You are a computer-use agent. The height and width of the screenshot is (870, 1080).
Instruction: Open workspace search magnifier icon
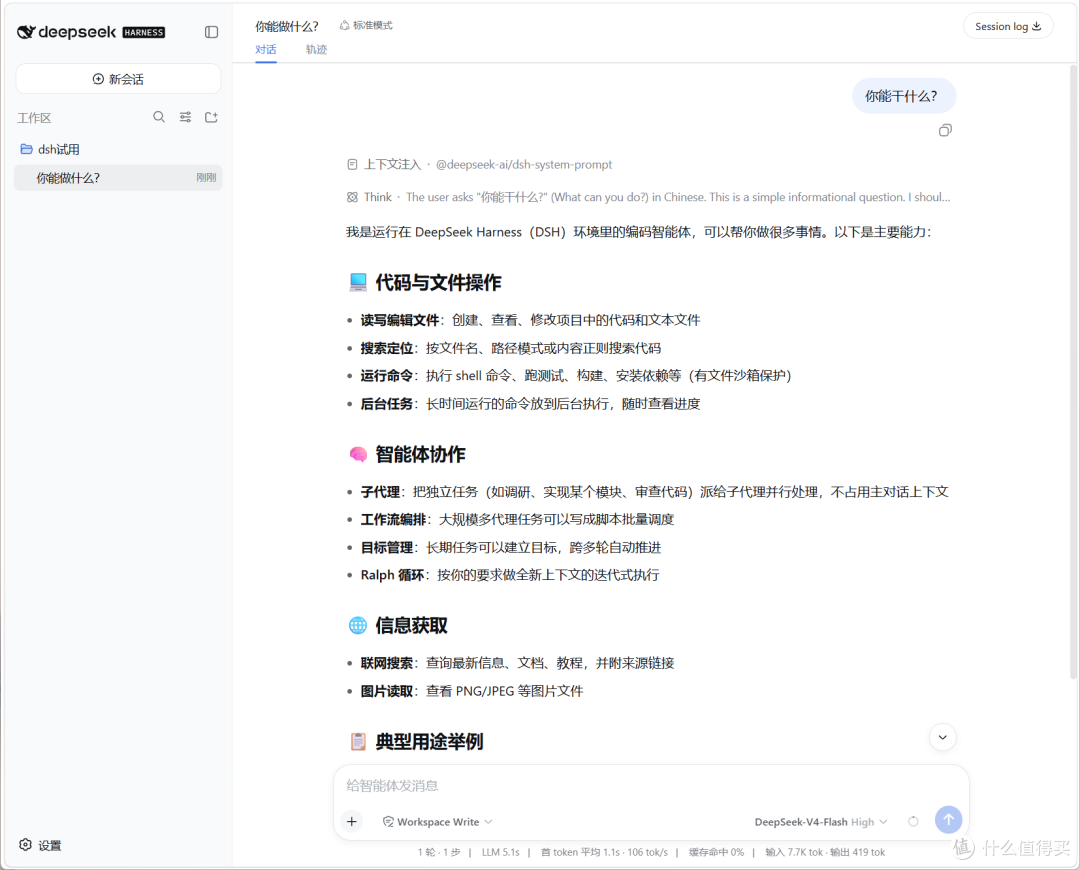(158, 117)
